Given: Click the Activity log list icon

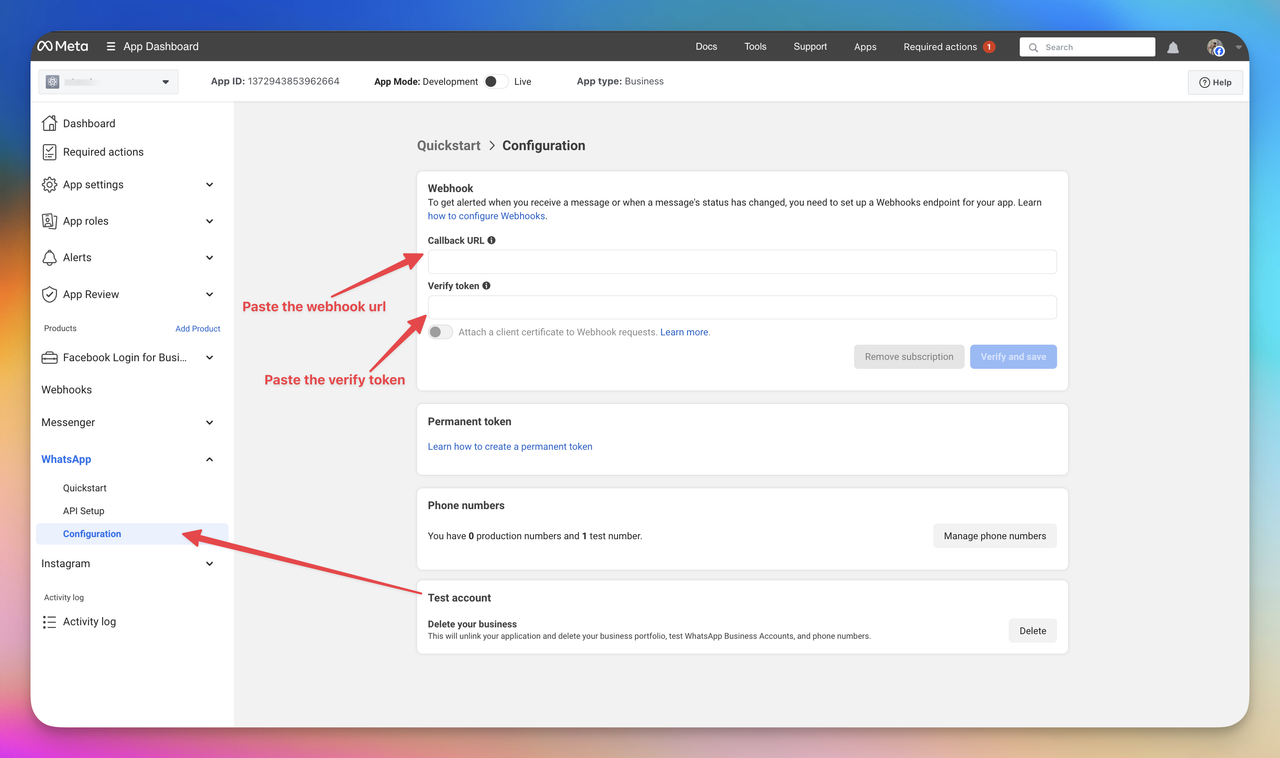Looking at the screenshot, I should point(49,622).
